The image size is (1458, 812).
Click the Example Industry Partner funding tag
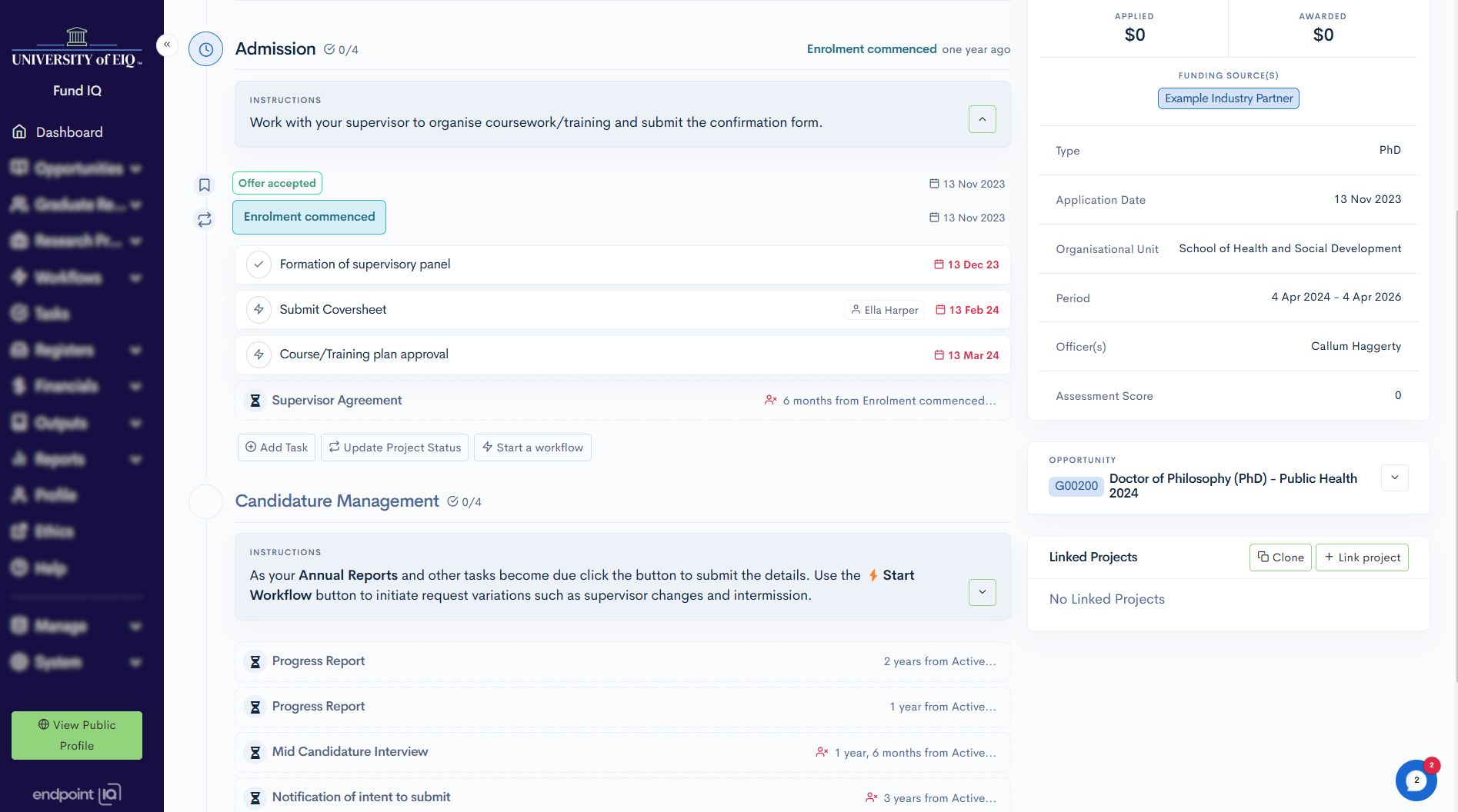1228,98
